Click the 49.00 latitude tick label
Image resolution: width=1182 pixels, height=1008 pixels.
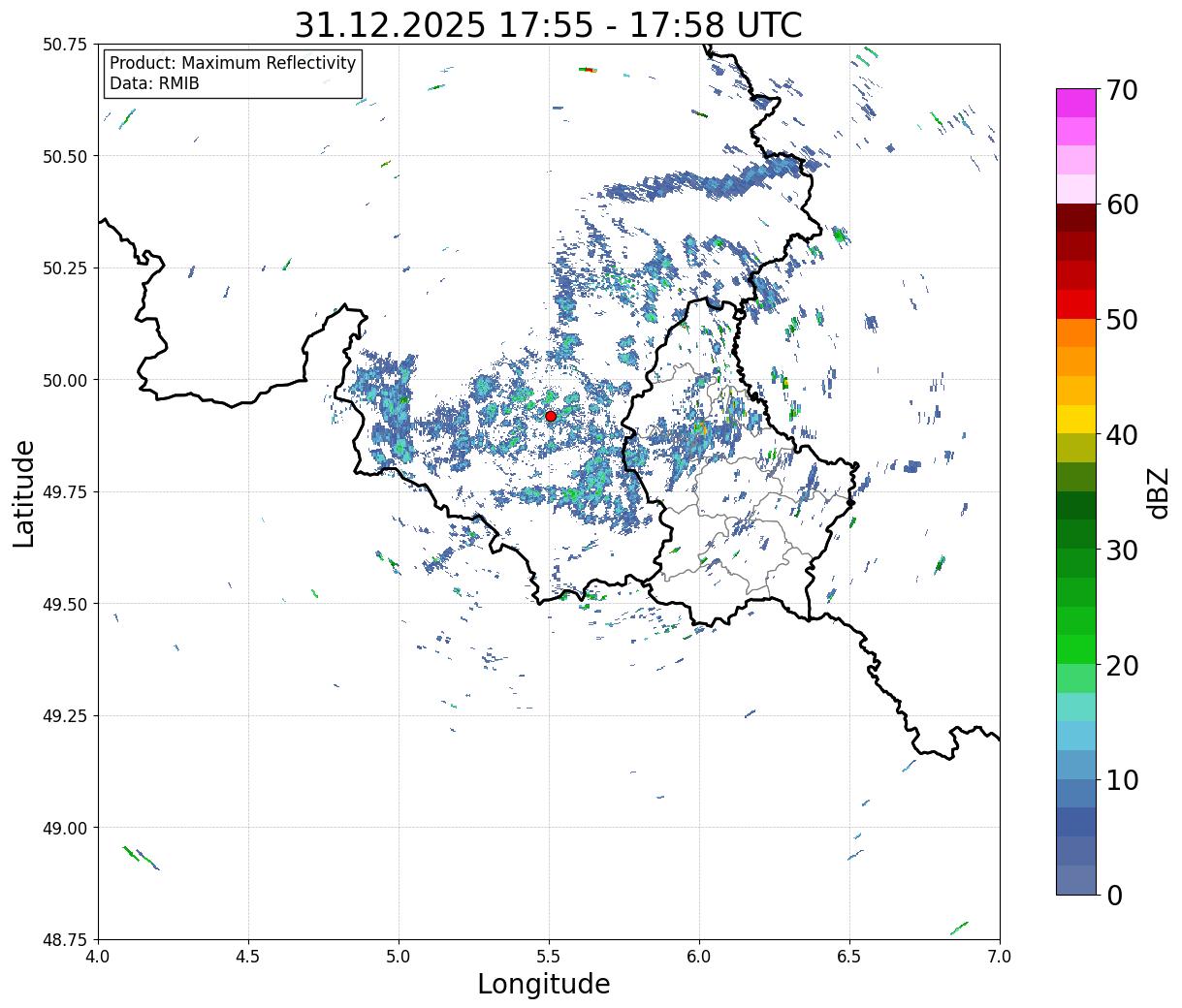coord(65,828)
